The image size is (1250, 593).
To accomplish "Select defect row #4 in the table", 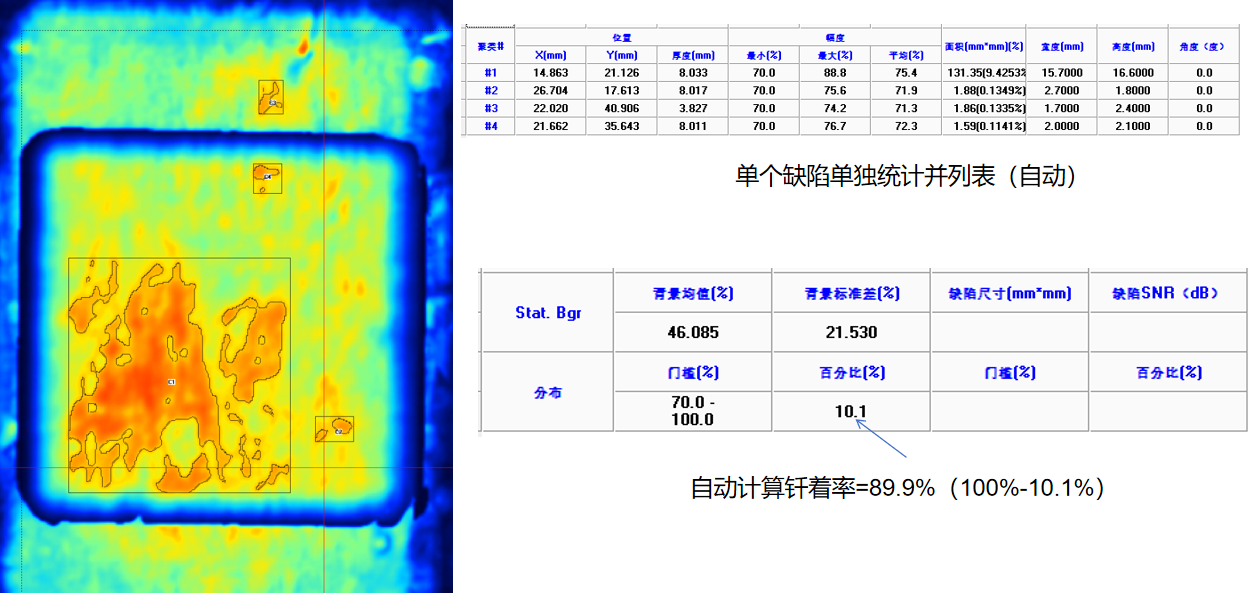I will coord(490,126).
